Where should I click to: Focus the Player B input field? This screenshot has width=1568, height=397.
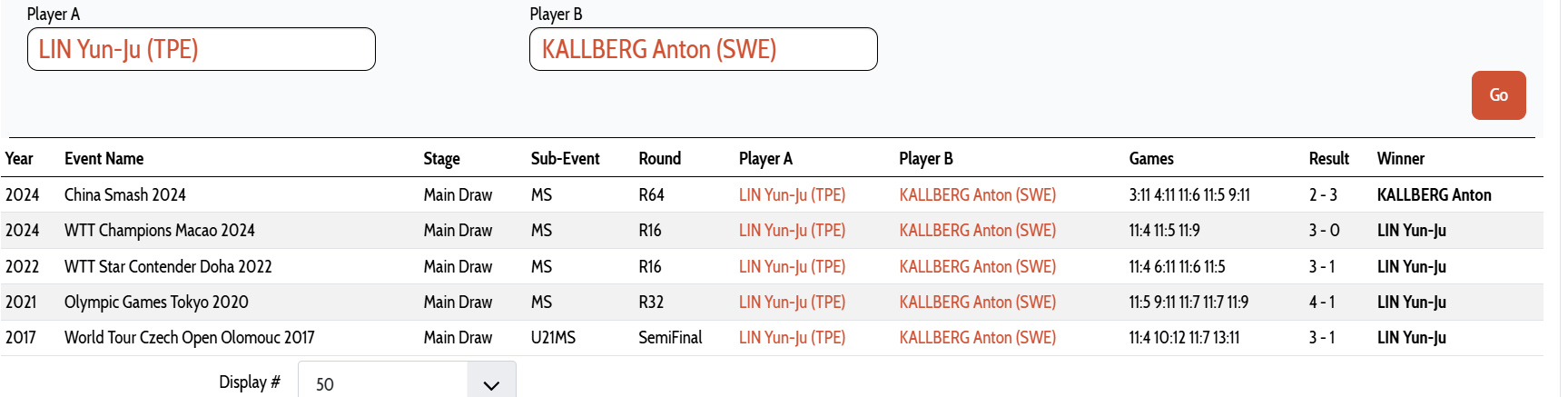coord(704,49)
